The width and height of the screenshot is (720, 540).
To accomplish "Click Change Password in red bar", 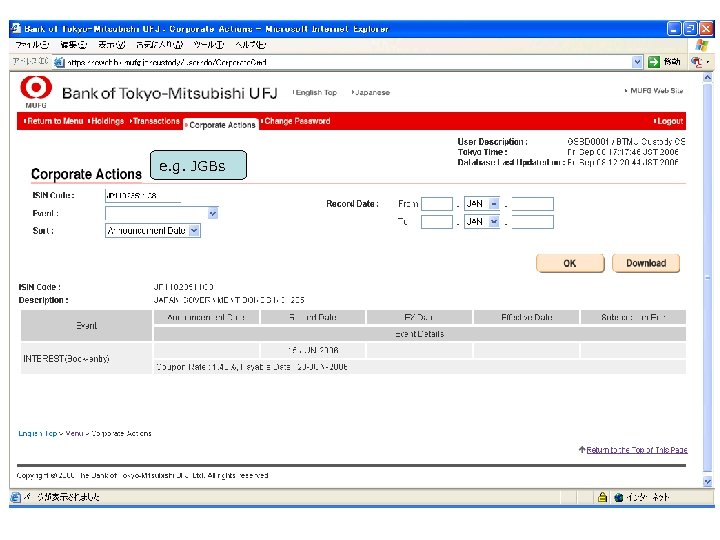I will tap(296, 121).
